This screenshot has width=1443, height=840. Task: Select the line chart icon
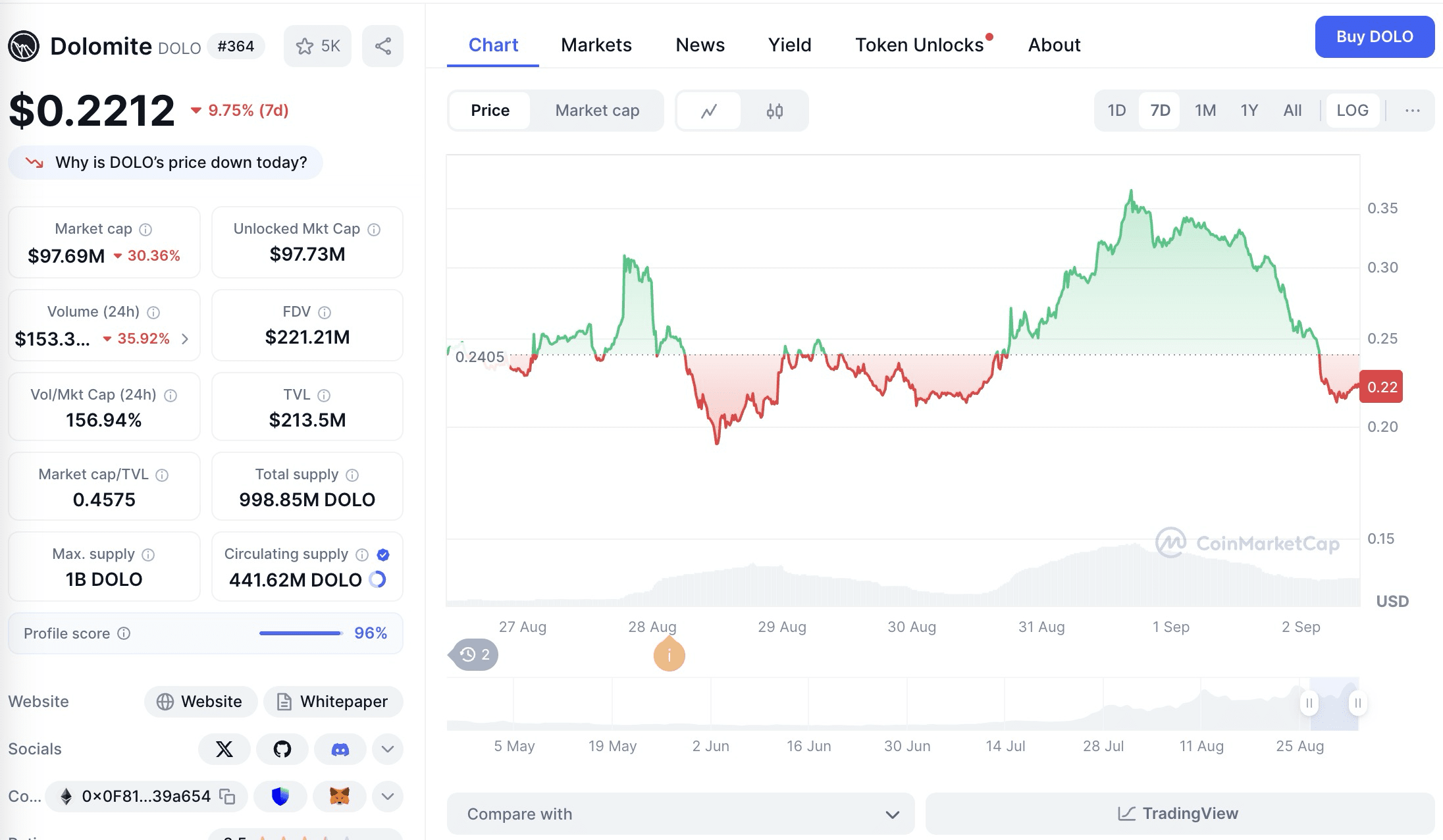(x=709, y=111)
